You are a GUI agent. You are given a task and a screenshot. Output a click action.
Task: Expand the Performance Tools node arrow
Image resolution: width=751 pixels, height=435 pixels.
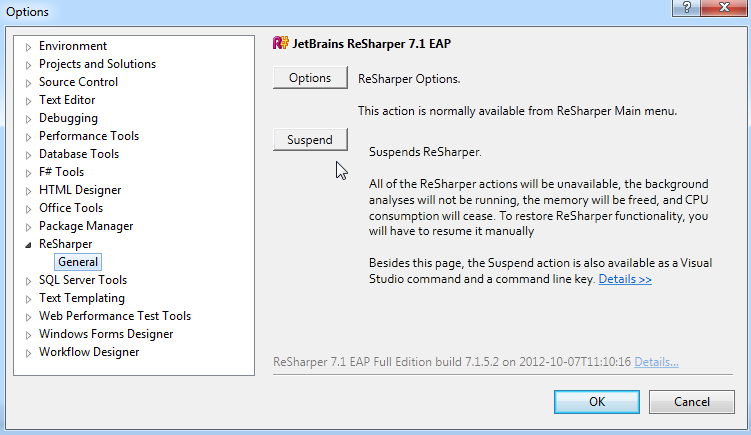pos(28,137)
